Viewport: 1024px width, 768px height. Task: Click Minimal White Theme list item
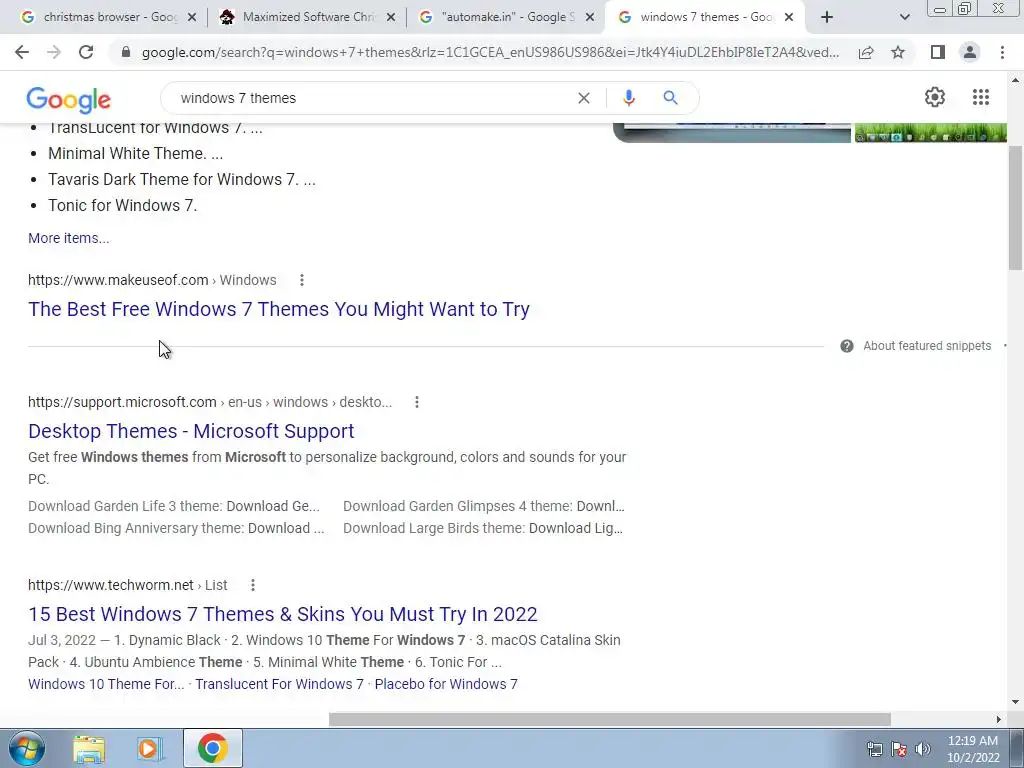click(x=135, y=153)
